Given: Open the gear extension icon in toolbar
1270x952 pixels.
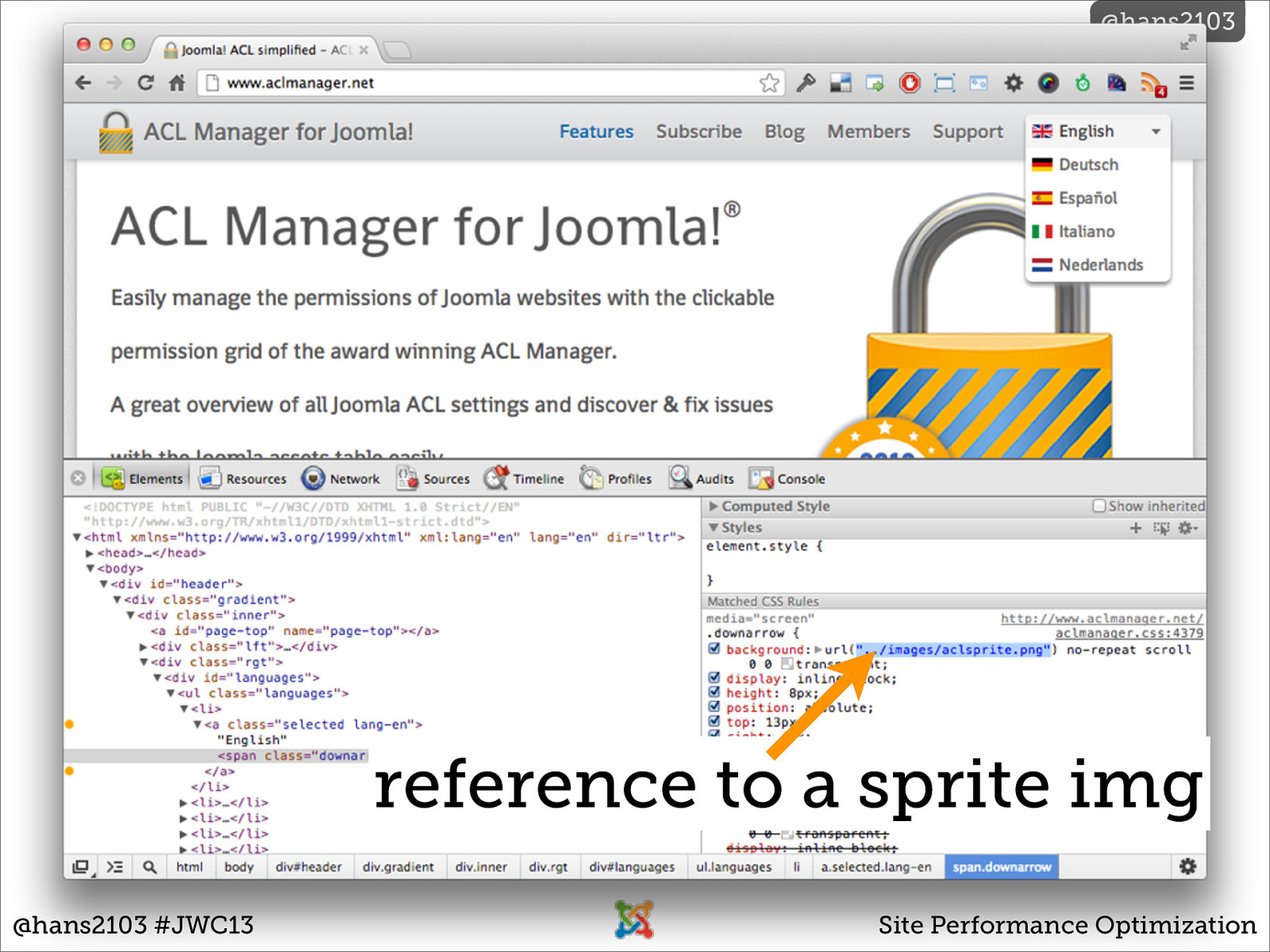Looking at the screenshot, I should click(x=1014, y=83).
